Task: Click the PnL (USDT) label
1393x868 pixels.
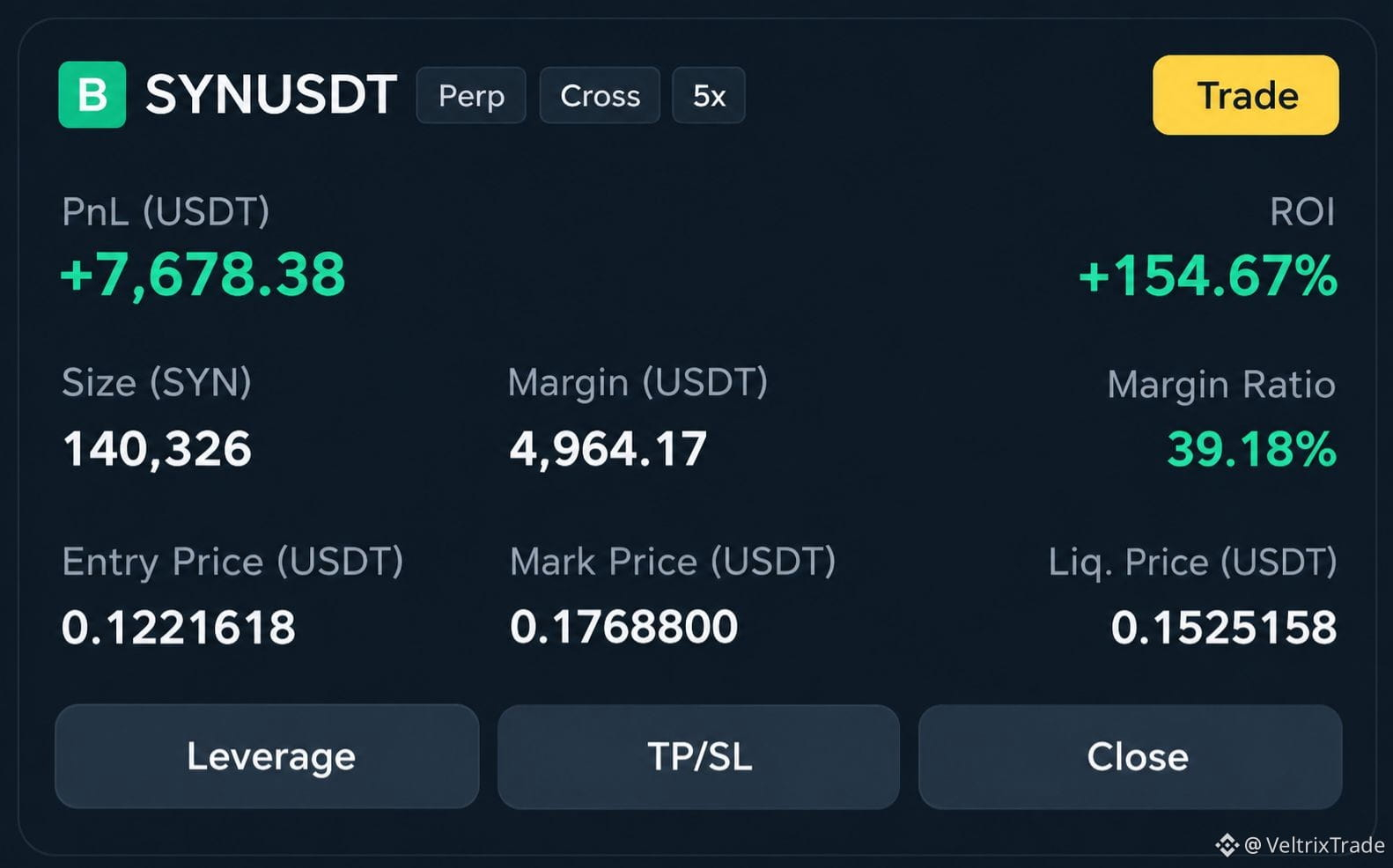Action: point(166,212)
